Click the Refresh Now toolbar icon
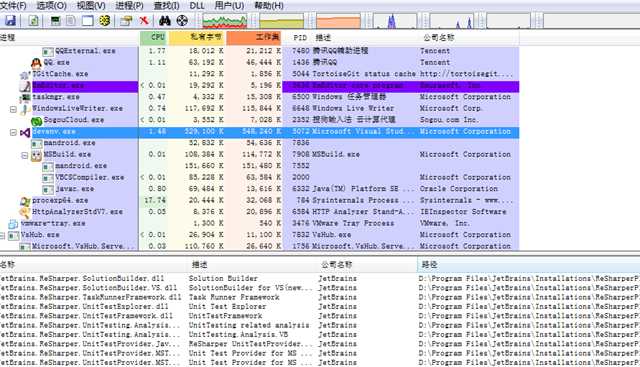The width and height of the screenshot is (640, 367). [34, 20]
